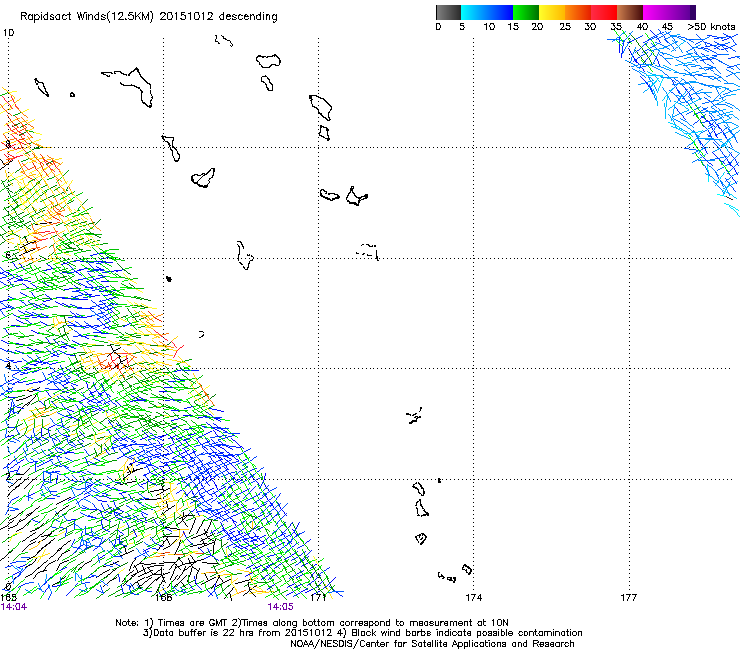Select the '30' label under the color bar
Image resolution: width=740 pixels, height=650 pixels.
pos(590,27)
